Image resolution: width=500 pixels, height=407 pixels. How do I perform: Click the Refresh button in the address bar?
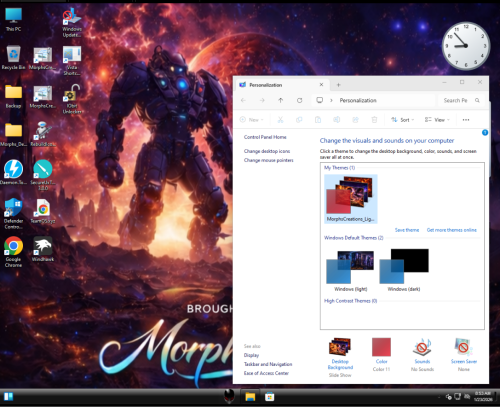point(299,100)
